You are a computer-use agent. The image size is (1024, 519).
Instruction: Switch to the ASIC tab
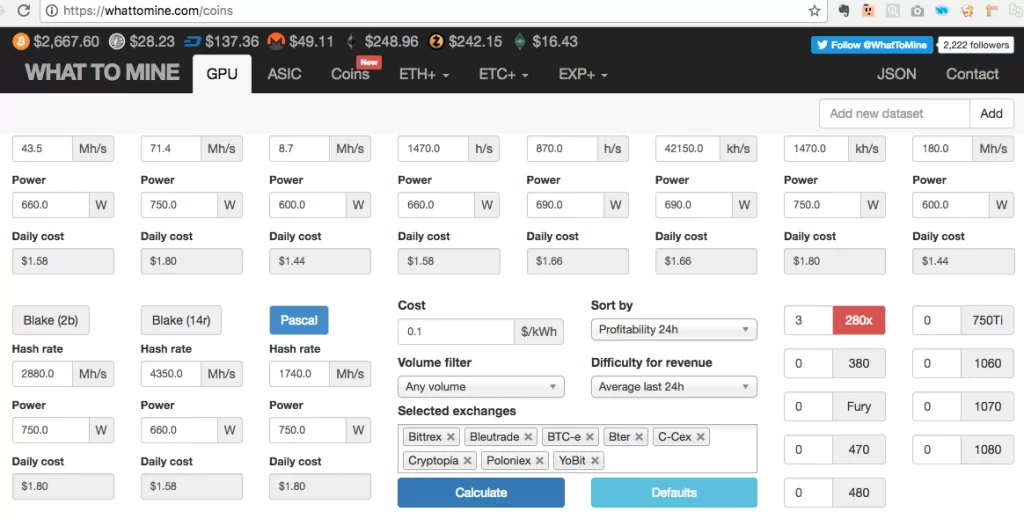[284, 74]
